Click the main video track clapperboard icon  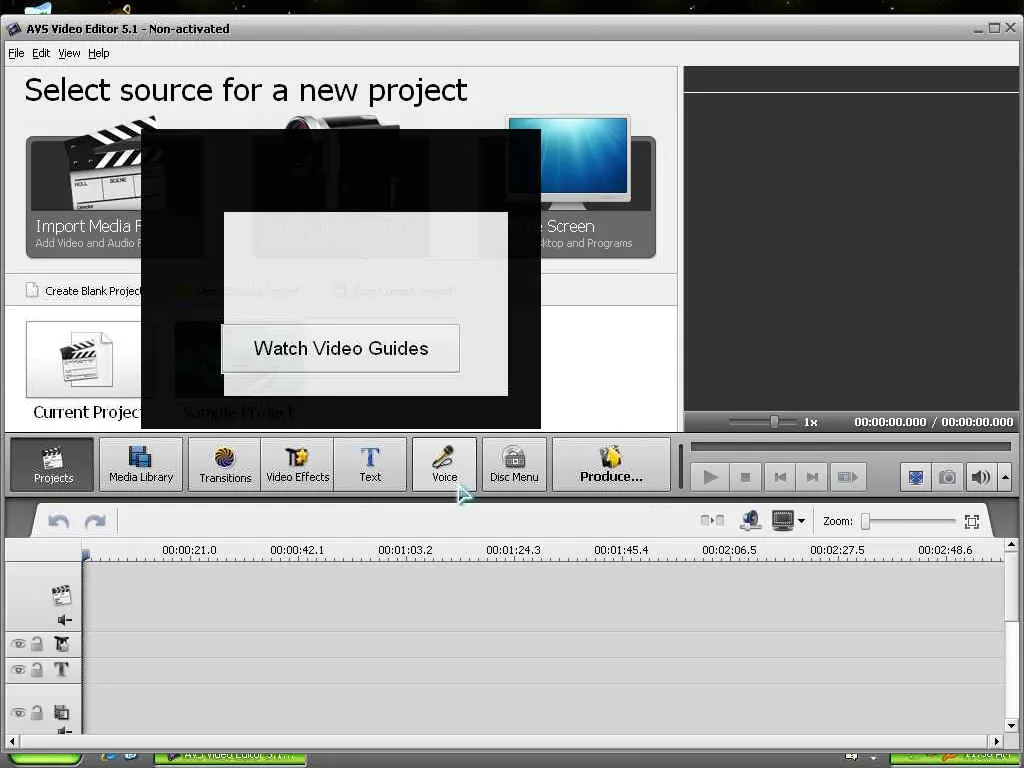[61, 594]
